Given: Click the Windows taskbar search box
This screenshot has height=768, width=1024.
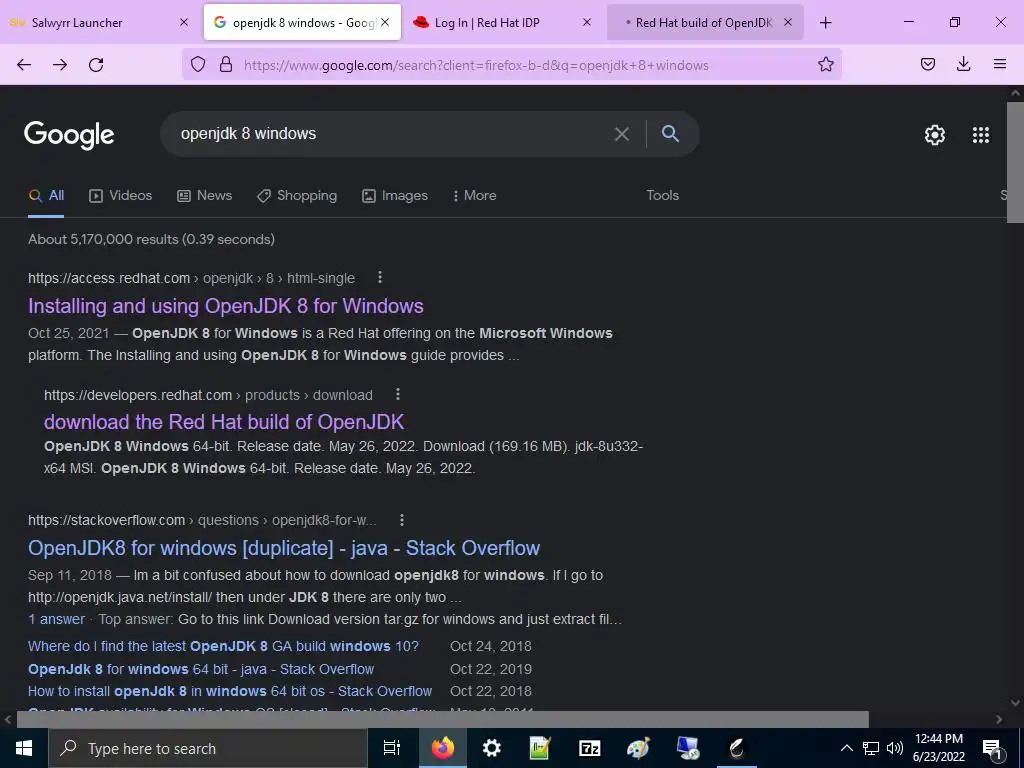Looking at the screenshot, I should [x=208, y=748].
